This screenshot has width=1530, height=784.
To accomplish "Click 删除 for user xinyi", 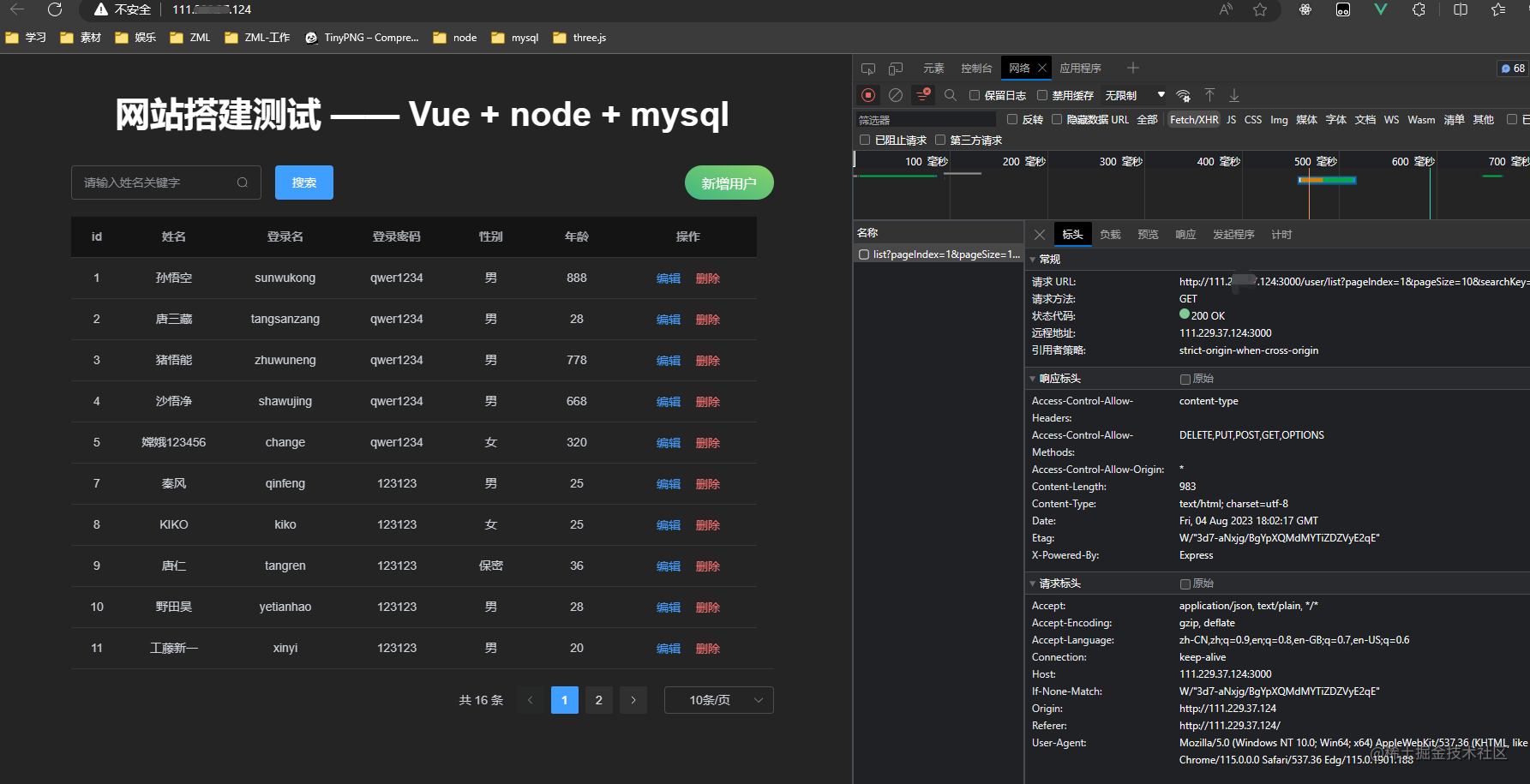I will (x=708, y=649).
